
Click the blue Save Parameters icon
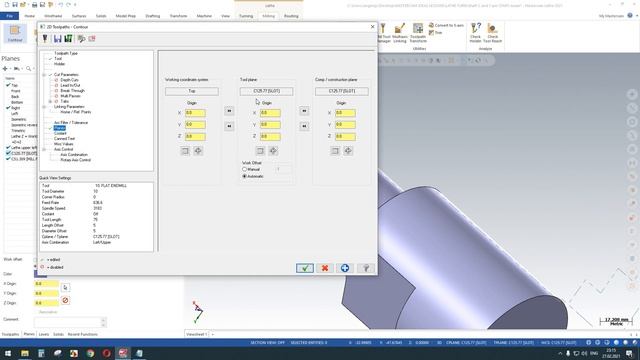click(58, 38)
